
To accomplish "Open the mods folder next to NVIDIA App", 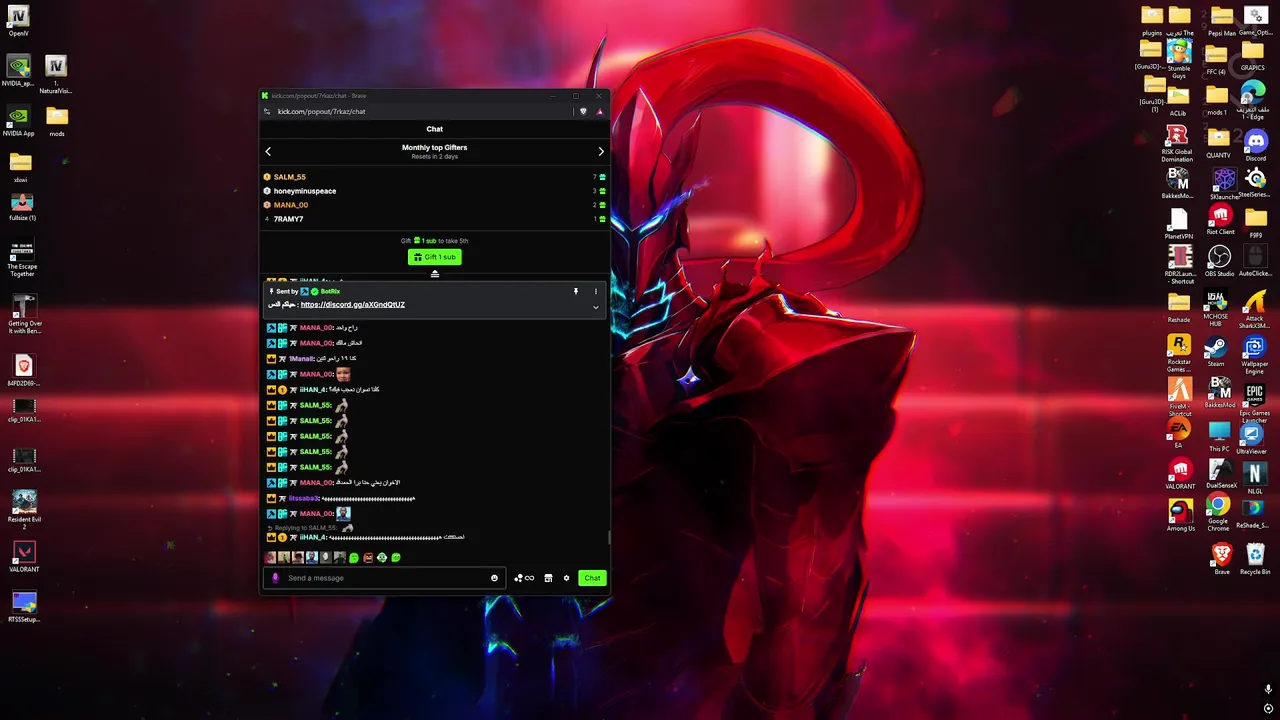I will [57, 121].
